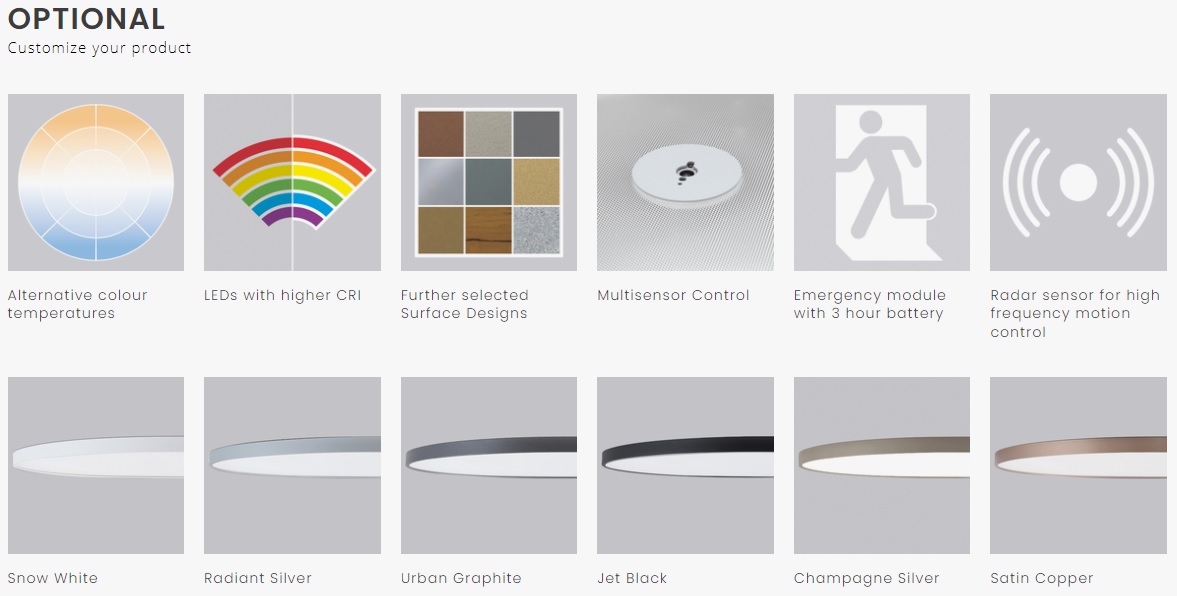Click Further selected Surface Designs caption
The image size is (1177, 596).
point(465,304)
